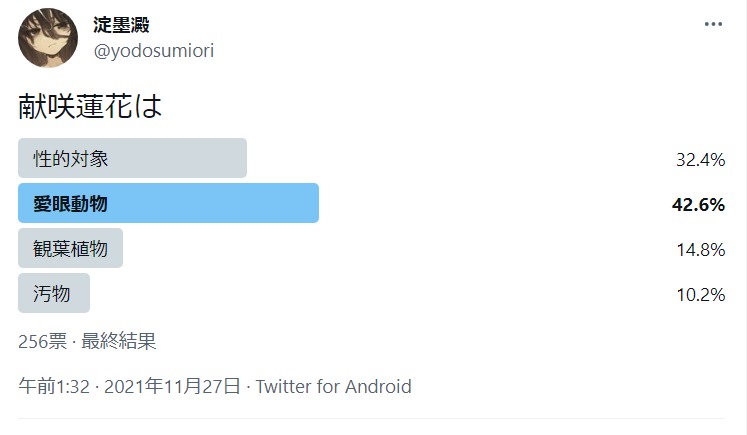
Task: Click the 最終結果 final results text
Action: (x=119, y=342)
